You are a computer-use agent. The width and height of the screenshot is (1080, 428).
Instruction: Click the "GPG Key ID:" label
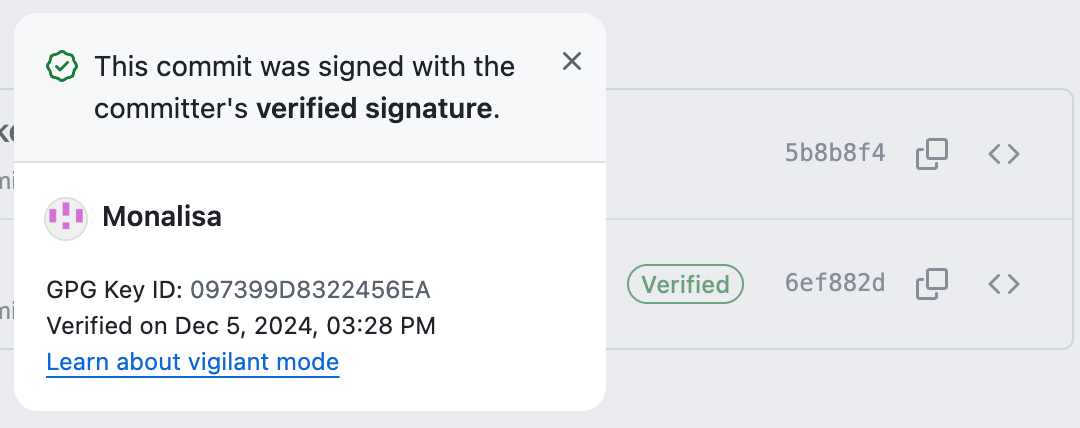coord(114,291)
